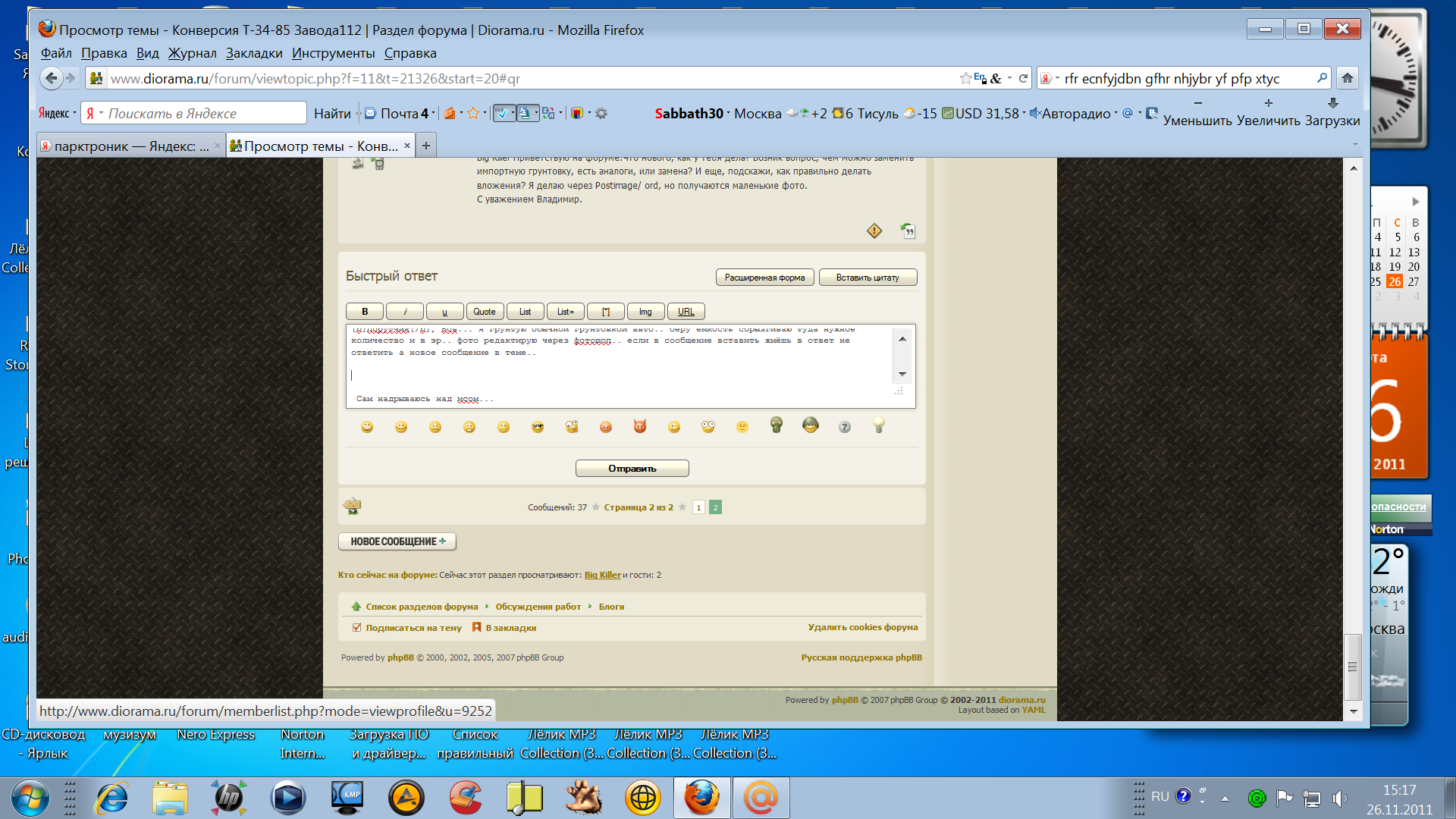Reload the page with the refresh icon
Screen dimensions: 1456x819
(x=1023, y=78)
